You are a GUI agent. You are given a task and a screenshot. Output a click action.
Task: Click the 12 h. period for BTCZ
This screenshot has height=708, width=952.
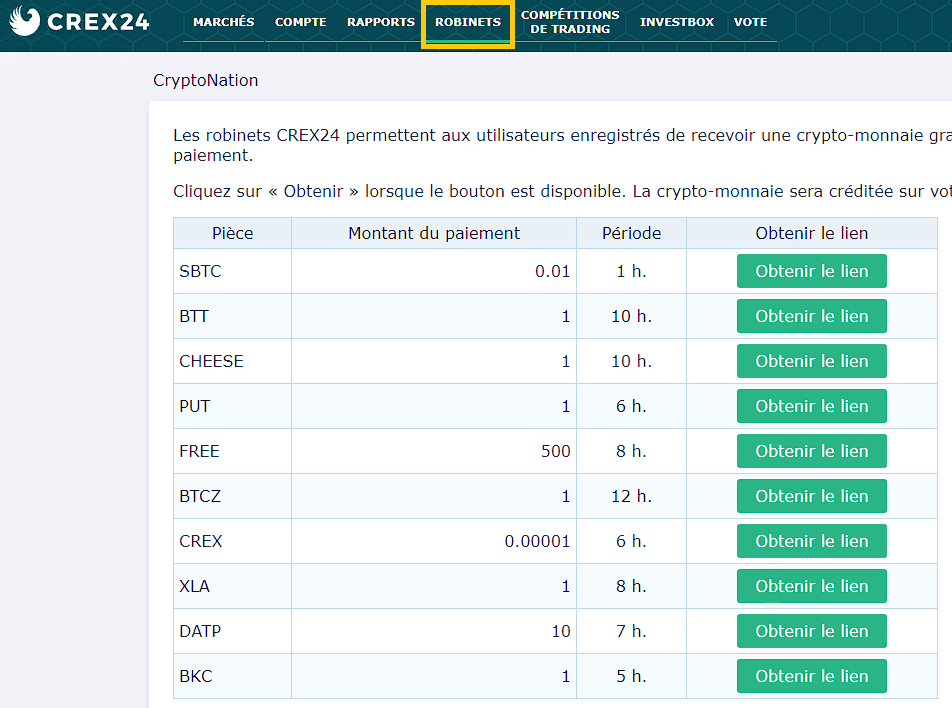point(631,495)
